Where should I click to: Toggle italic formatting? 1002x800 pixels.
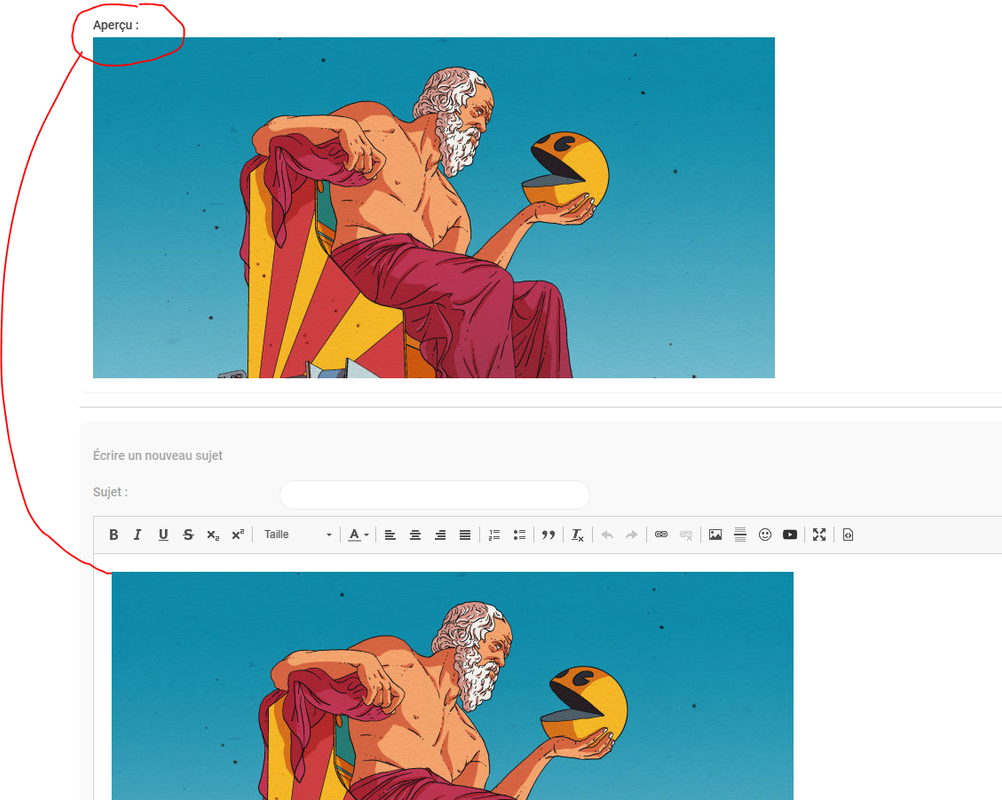pos(137,535)
